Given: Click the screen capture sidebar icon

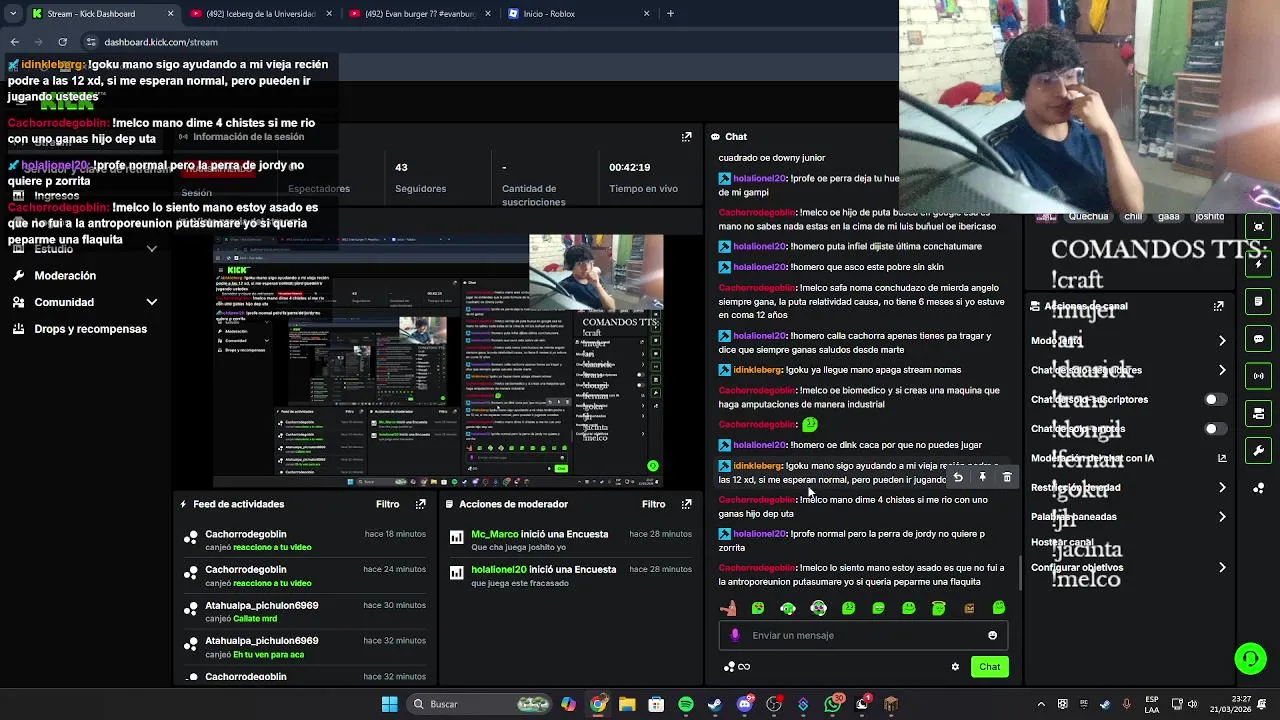Looking at the screenshot, I should coord(1259,227).
